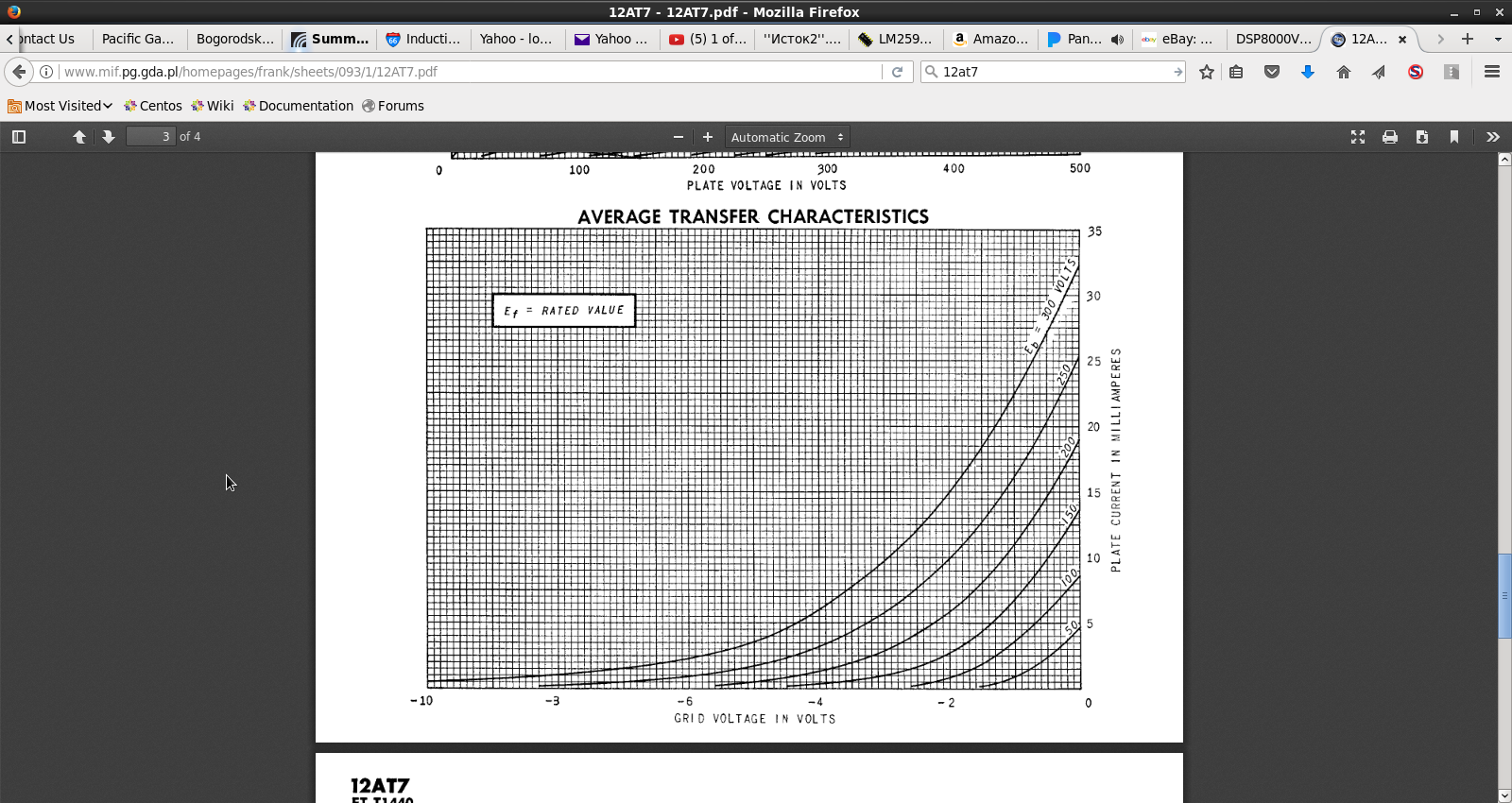This screenshot has width=1512, height=803.
Task: Open the Forums bookmark
Action: coord(393,106)
